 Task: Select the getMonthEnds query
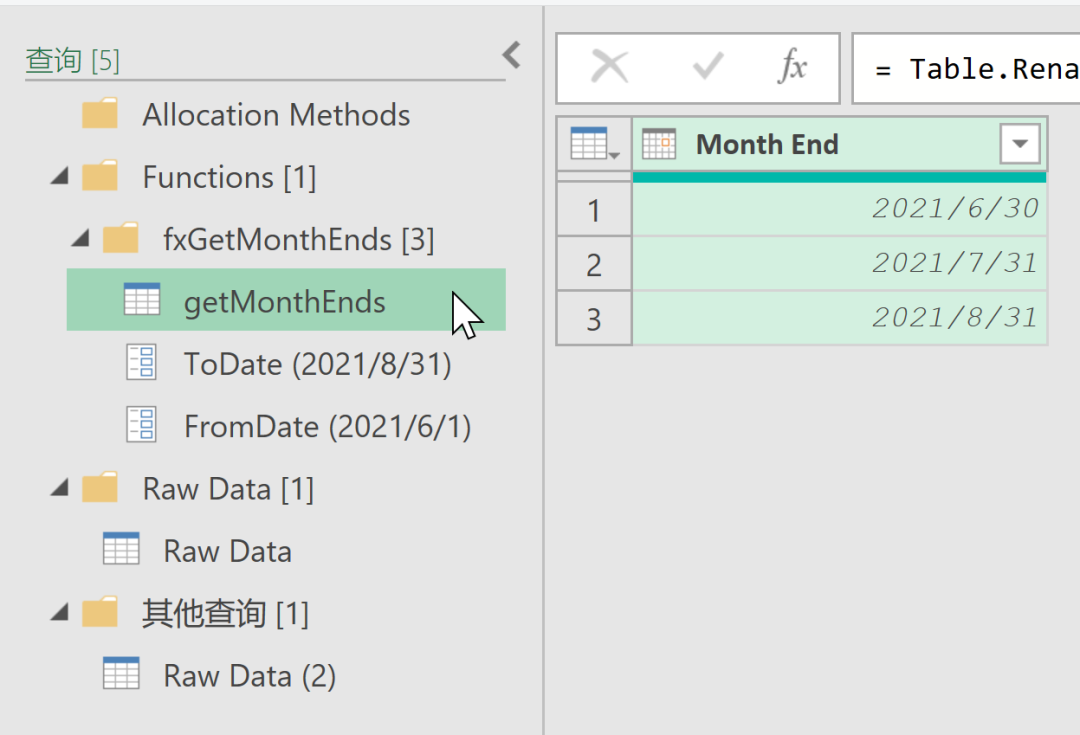click(284, 302)
